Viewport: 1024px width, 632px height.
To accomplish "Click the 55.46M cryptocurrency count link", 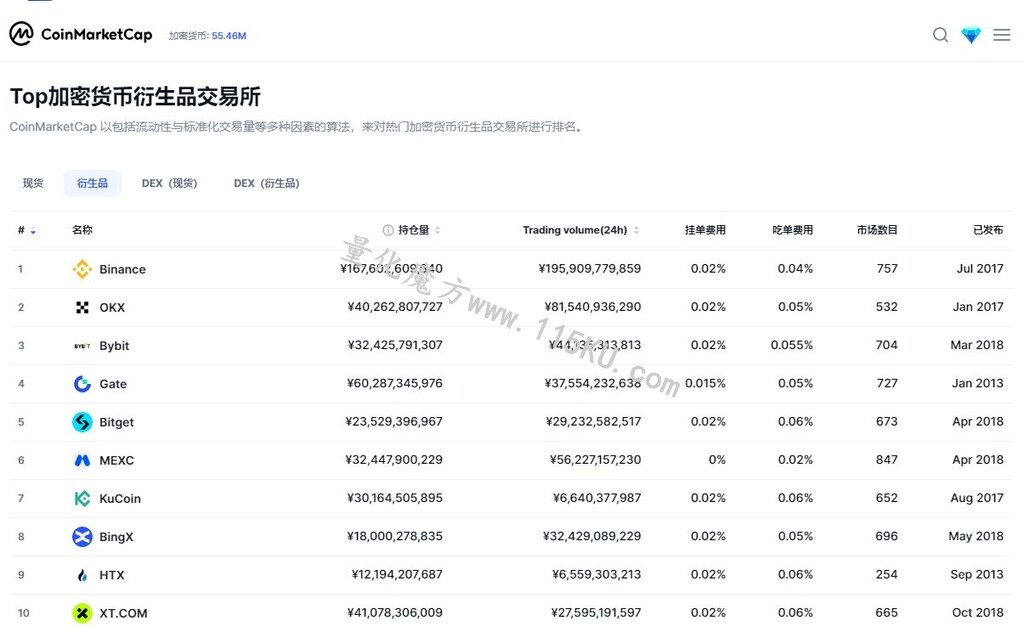I will [229, 36].
